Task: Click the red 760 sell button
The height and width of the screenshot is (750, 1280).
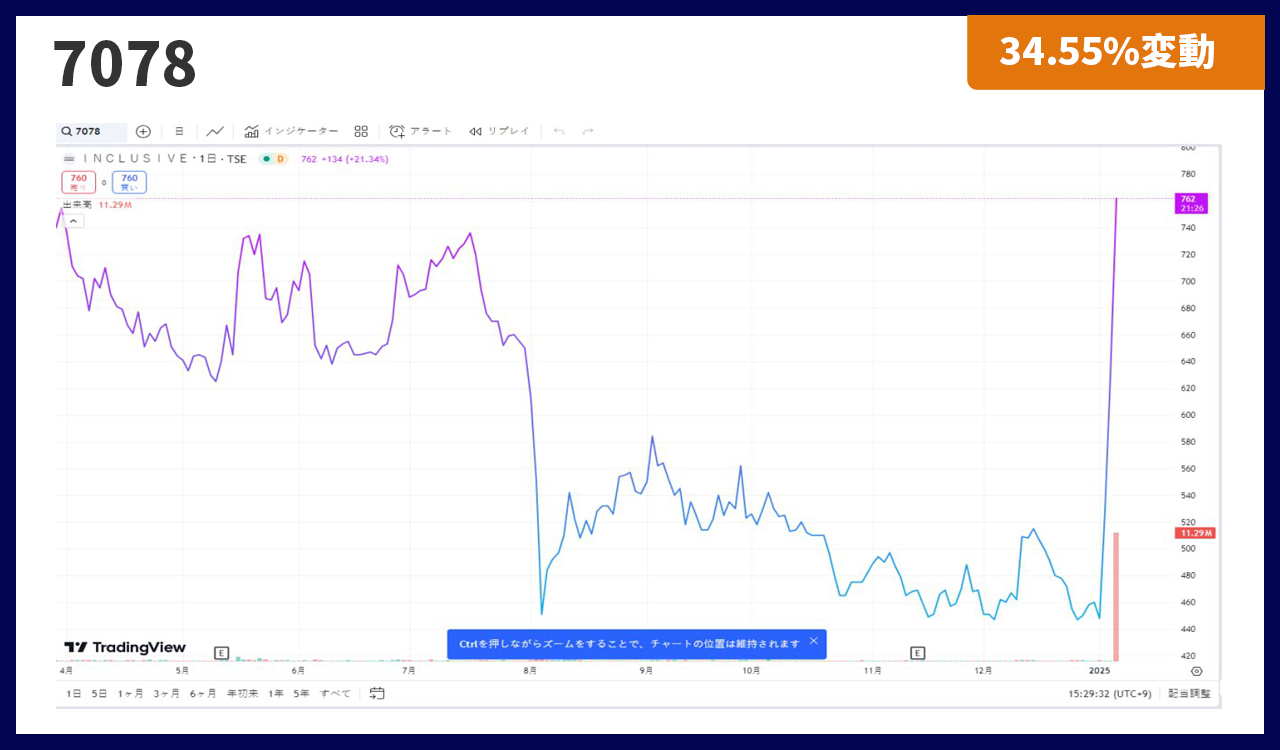Action: coord(78,182)
